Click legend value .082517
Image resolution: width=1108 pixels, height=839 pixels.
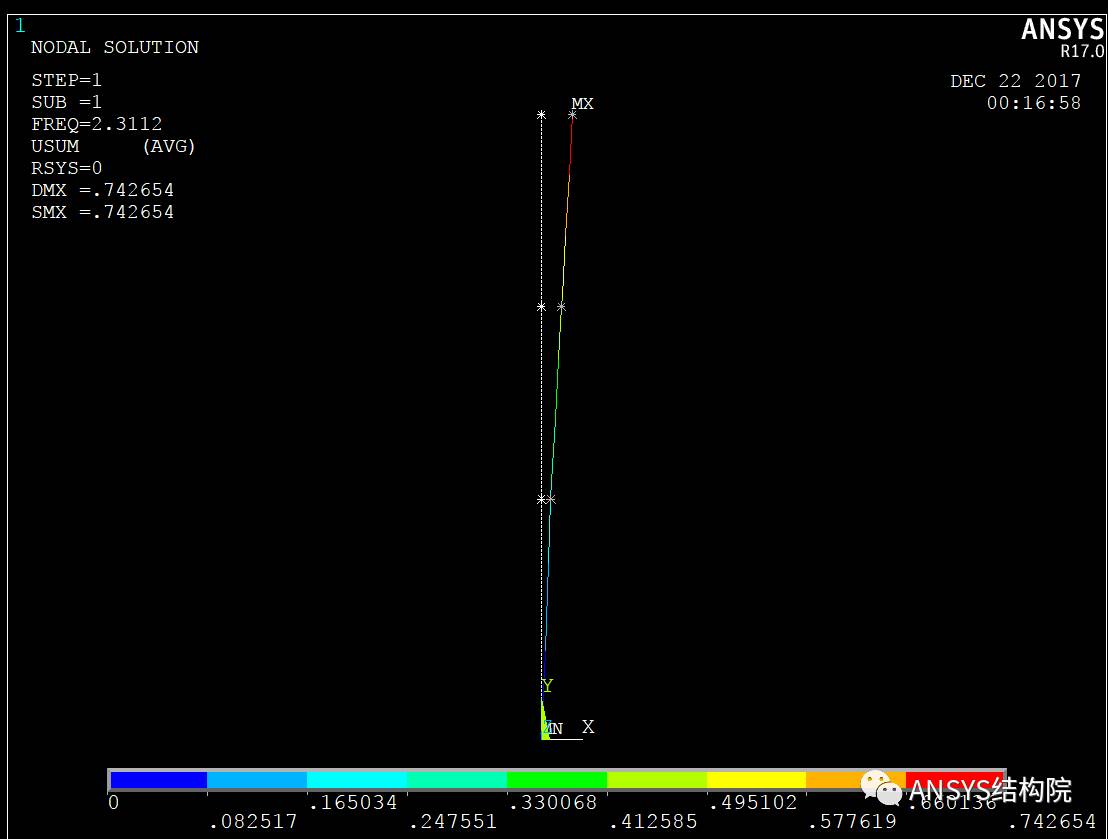253,821
